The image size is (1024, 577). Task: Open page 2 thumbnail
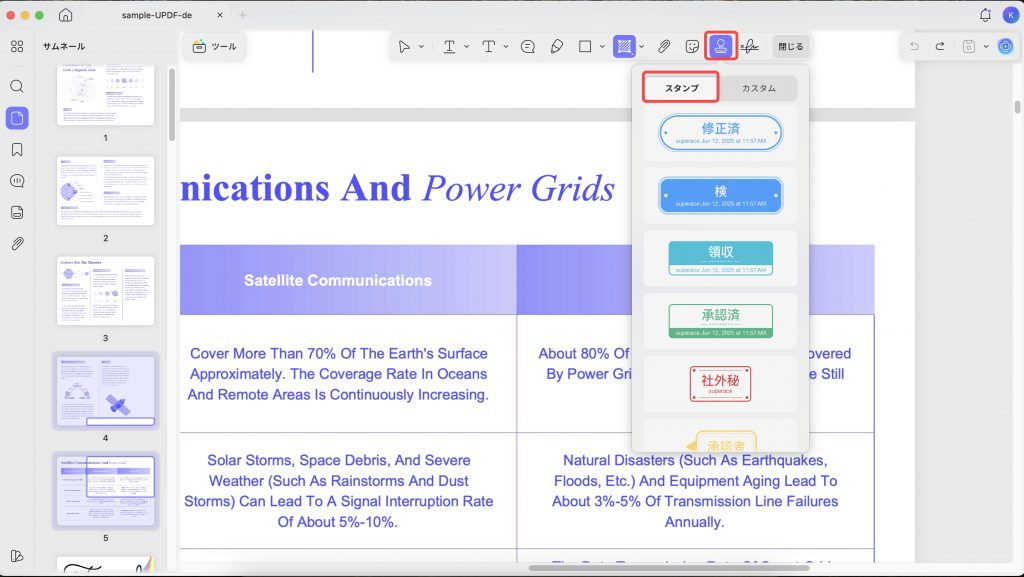click(106, 191)
